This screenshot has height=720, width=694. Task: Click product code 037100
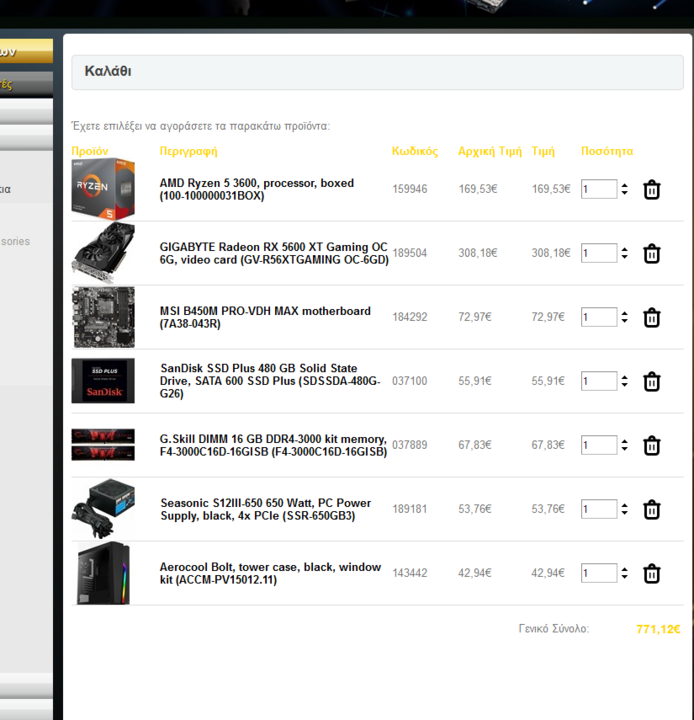click(410, 381)
